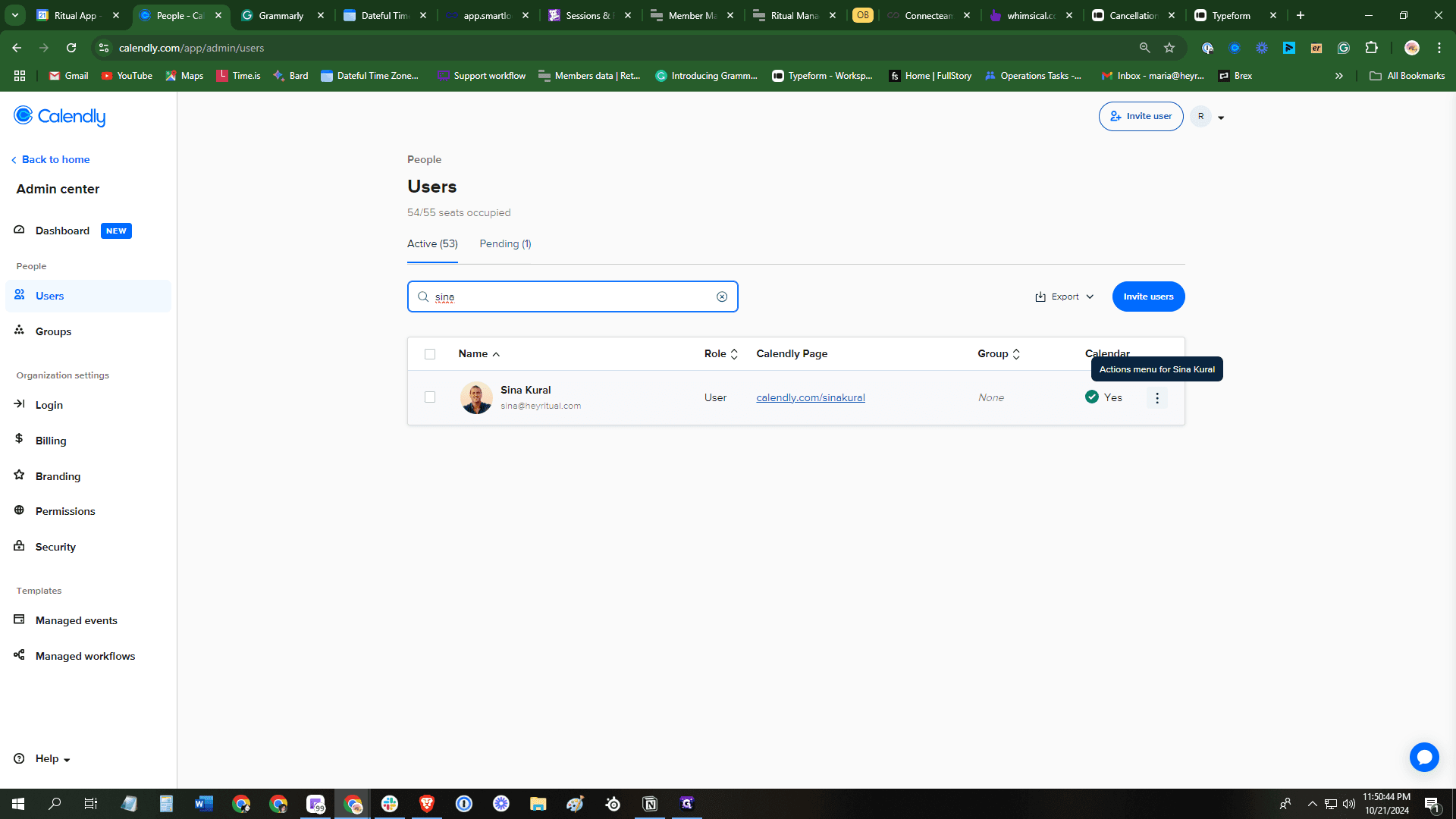Open File Explorer from the taskbar
The image size is (1456, 819).
pyautogui.click(x=538, y=804)
